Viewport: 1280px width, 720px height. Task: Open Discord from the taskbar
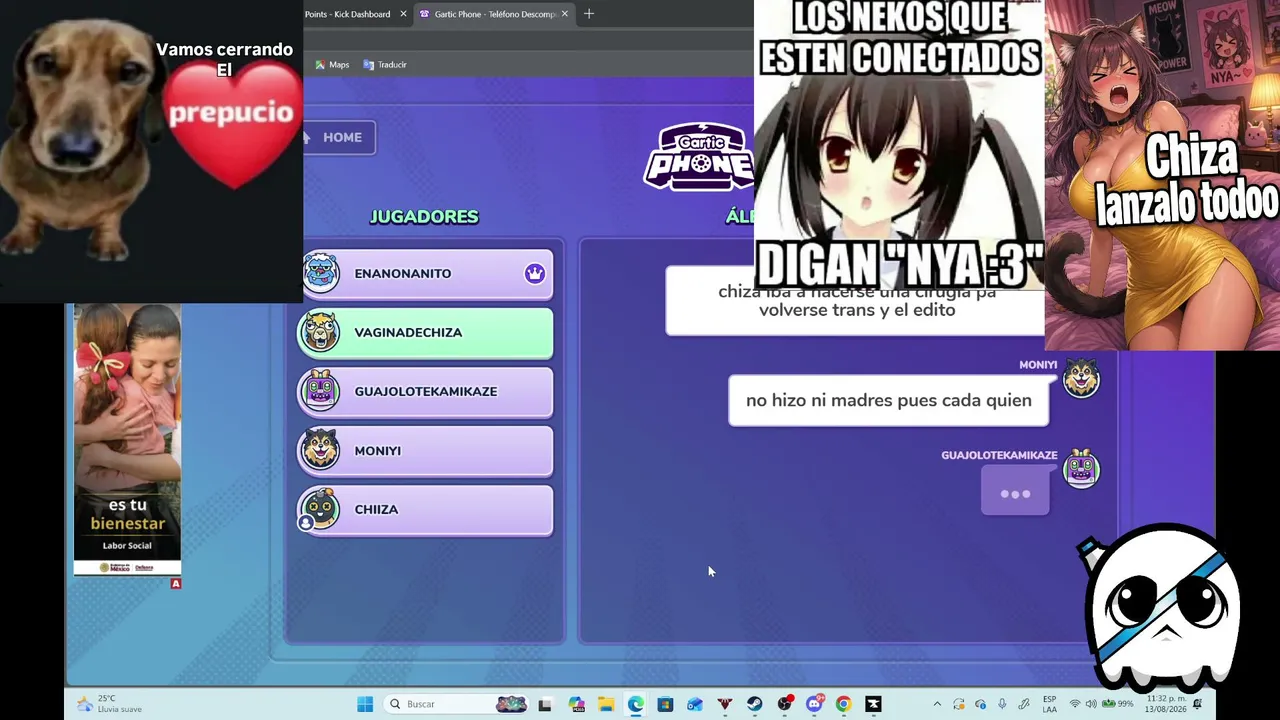point(814,704)
